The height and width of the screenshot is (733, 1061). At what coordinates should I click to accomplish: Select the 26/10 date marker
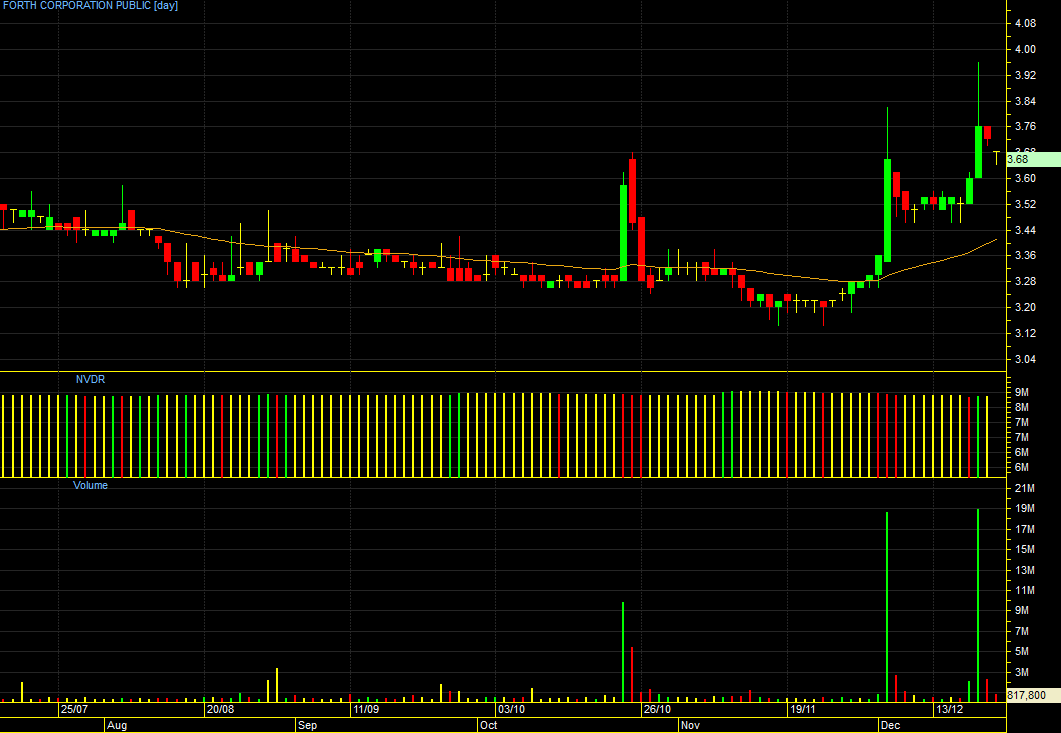click(x=657, y=710)
